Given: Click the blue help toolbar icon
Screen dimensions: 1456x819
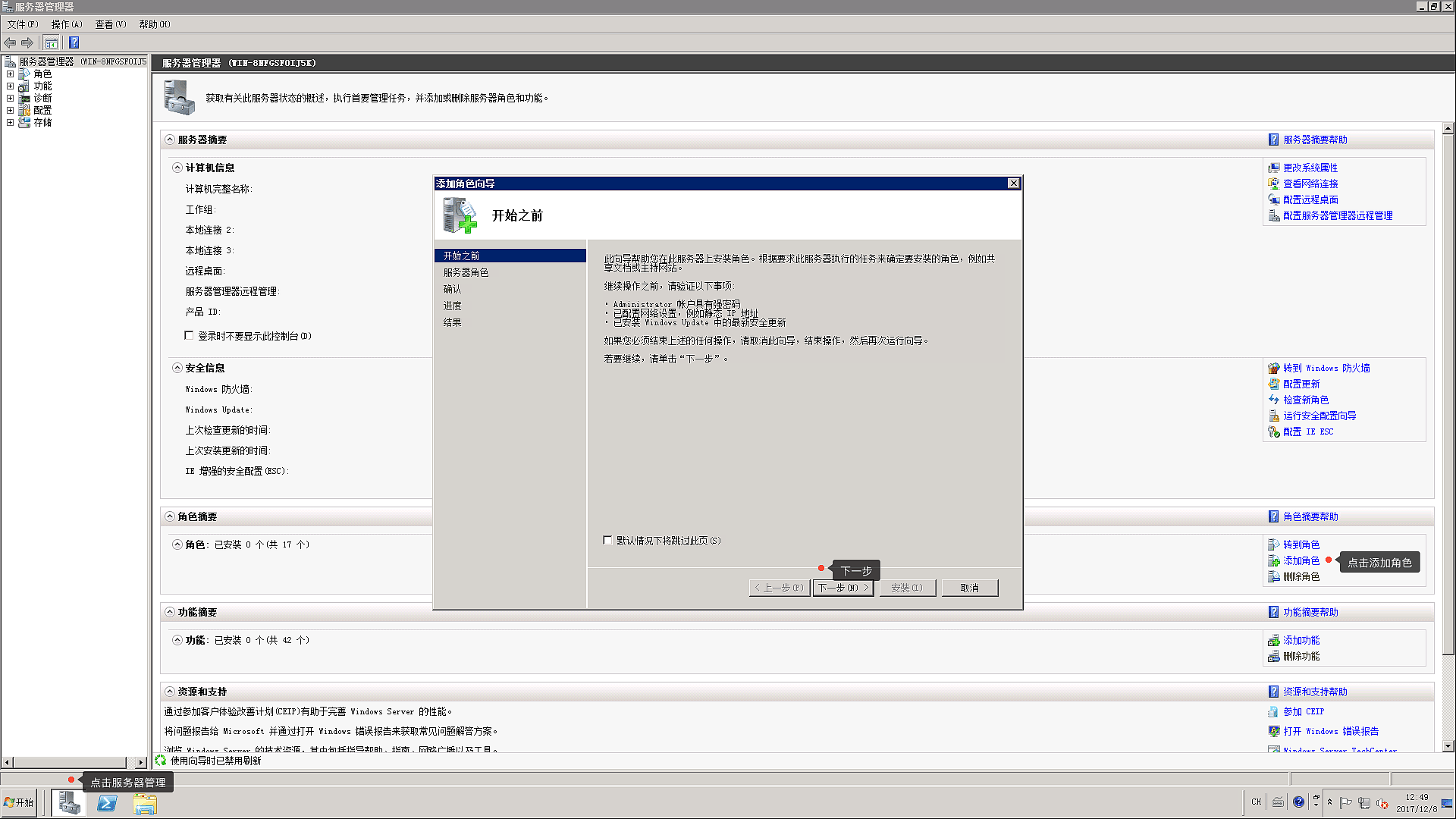Looking at the screenshot, I should click(x=74, y=42).
